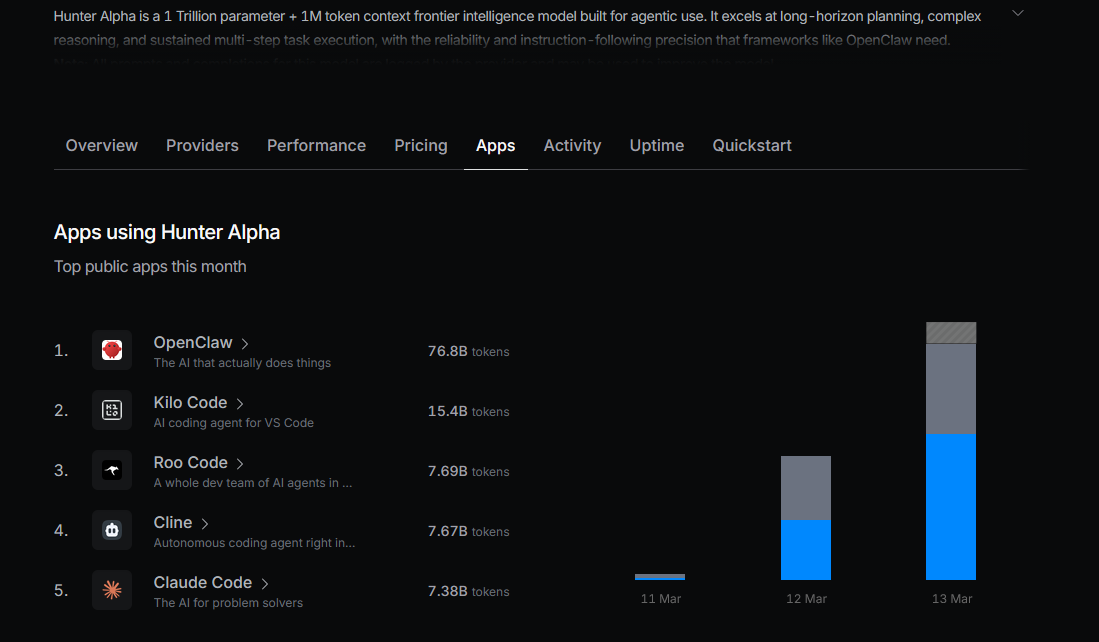1099x642 pixels.
Task: Open the Kilo Code app link
Action: coord(190,403)
